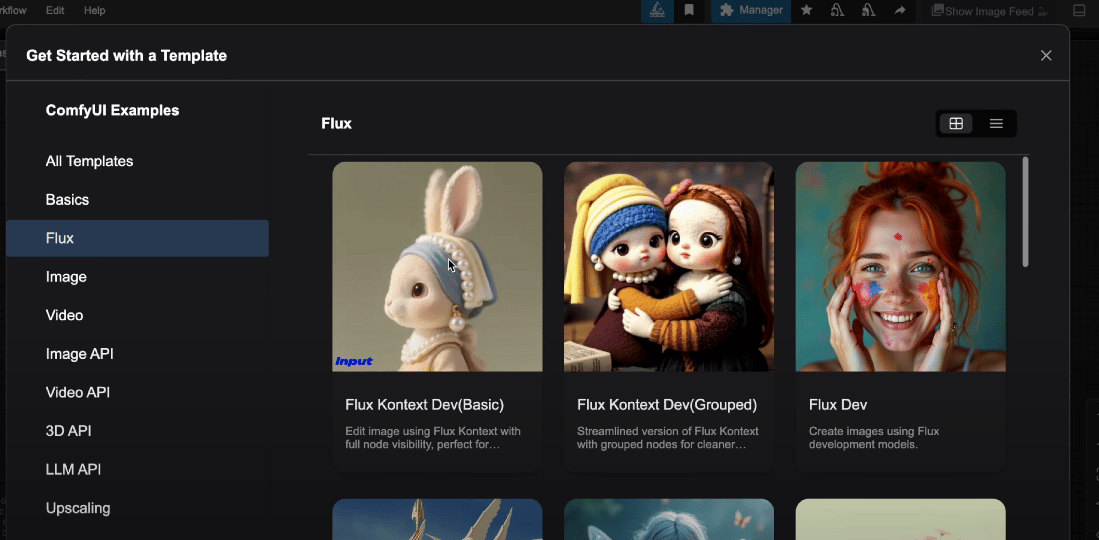Click the bookmark icon in top toolbar

(x=689, y=11)
